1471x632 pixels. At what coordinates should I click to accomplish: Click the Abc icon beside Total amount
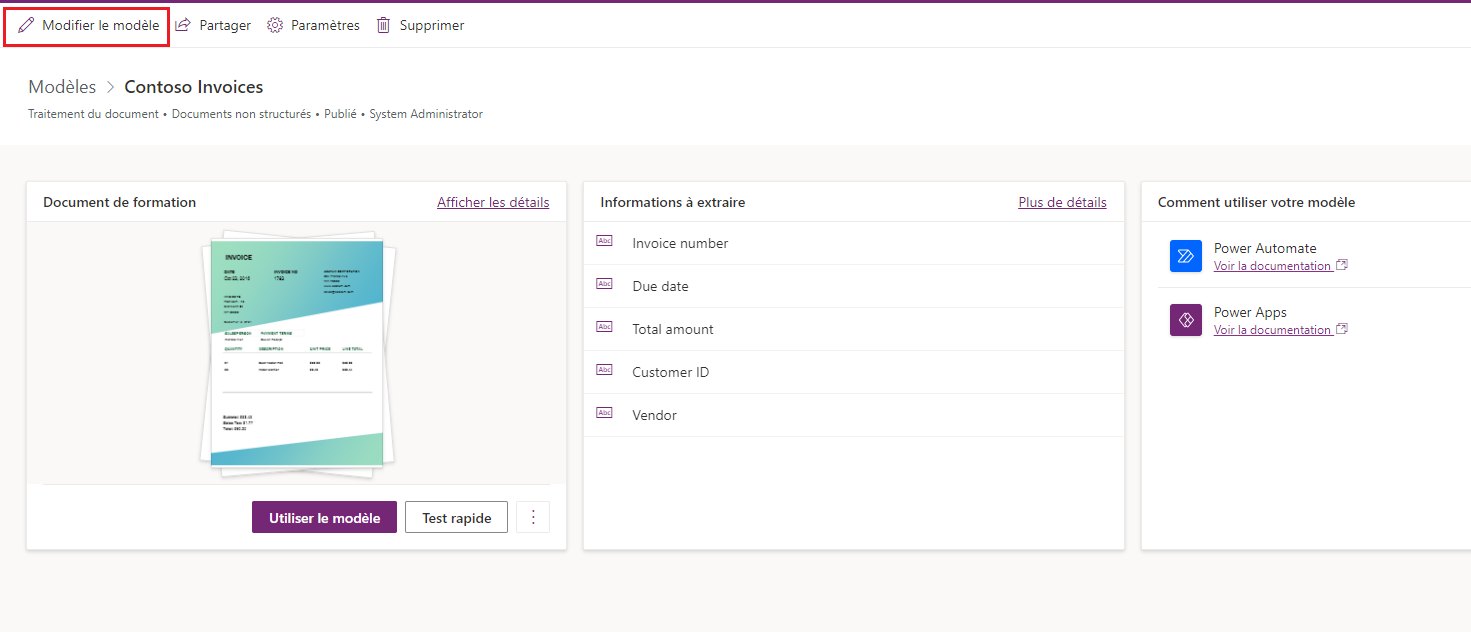(604, 326)
